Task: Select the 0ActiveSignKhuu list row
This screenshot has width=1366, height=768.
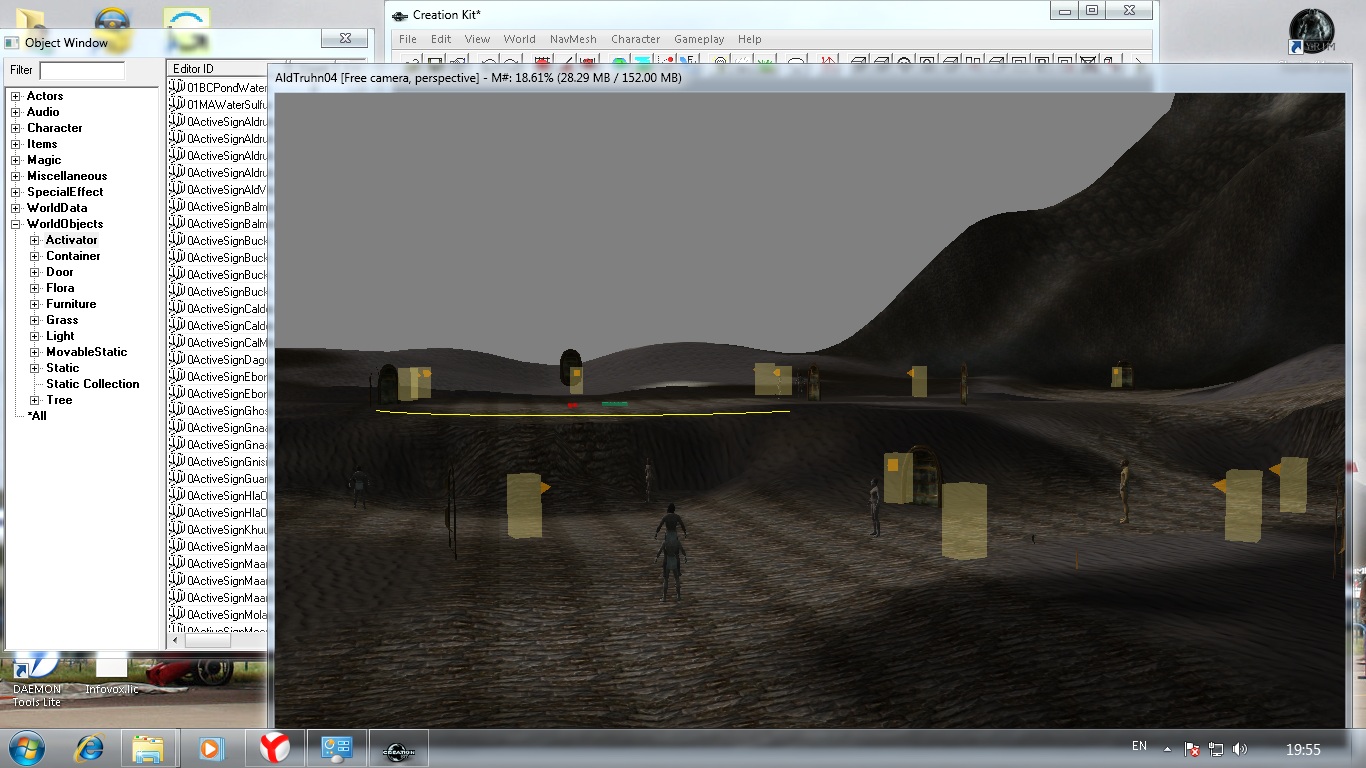Action: (218, 529)
